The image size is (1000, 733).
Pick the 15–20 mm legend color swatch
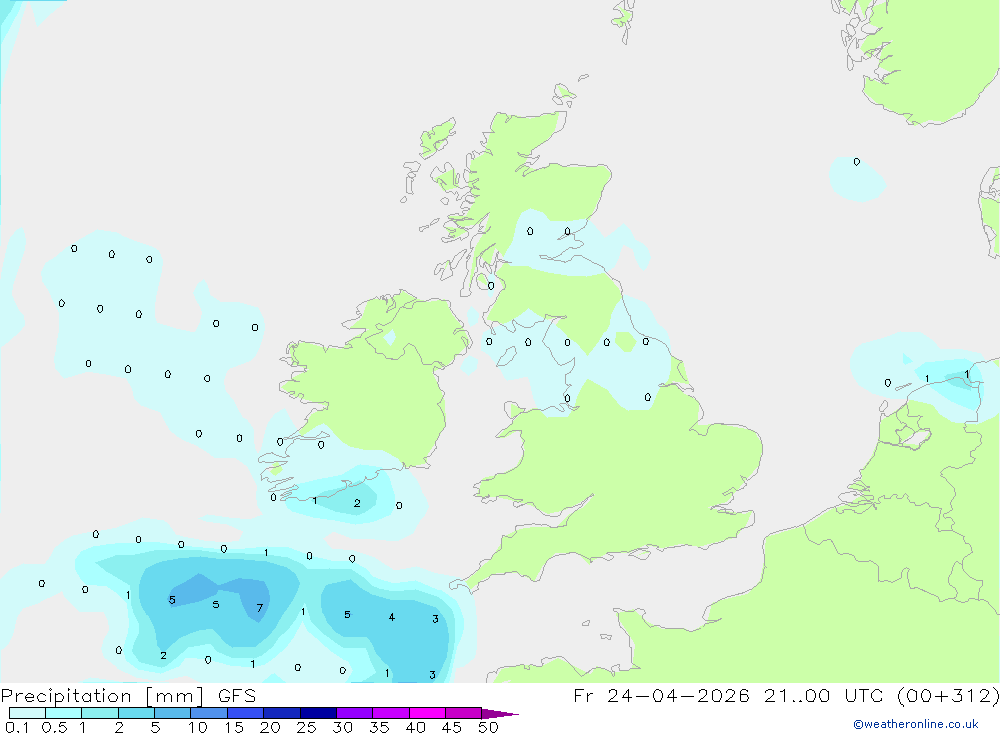point(246,713)
